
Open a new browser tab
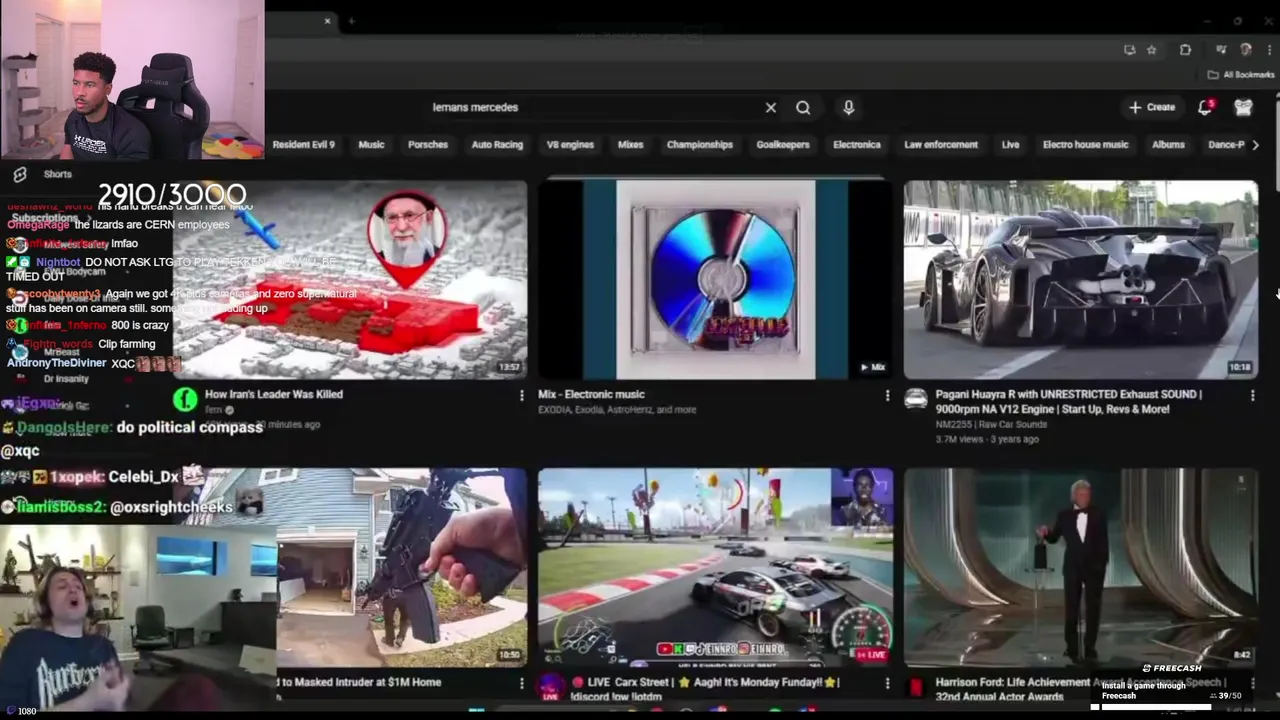[351, 21]
